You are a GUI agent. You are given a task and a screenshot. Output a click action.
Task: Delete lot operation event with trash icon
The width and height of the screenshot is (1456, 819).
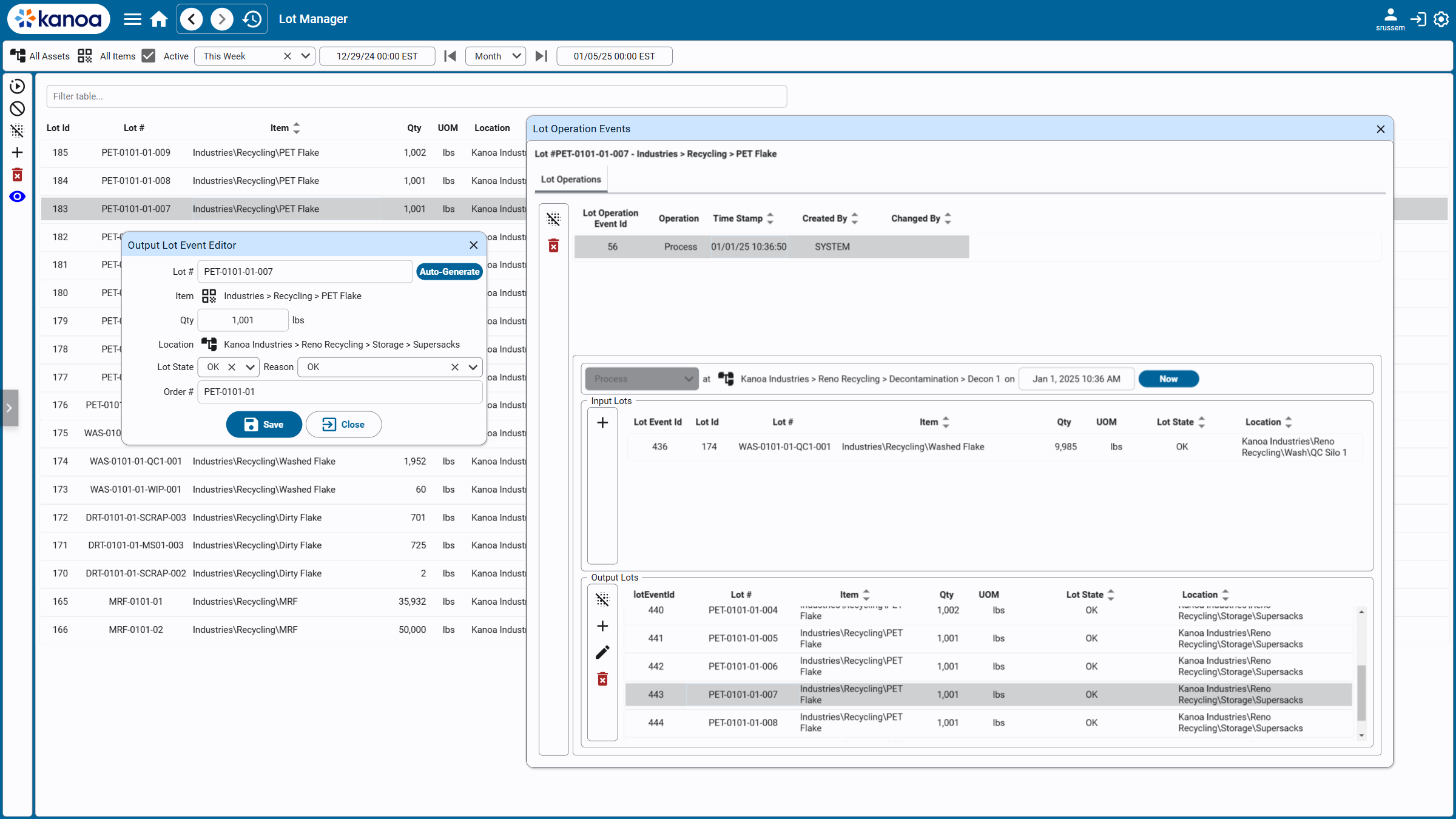553,246
